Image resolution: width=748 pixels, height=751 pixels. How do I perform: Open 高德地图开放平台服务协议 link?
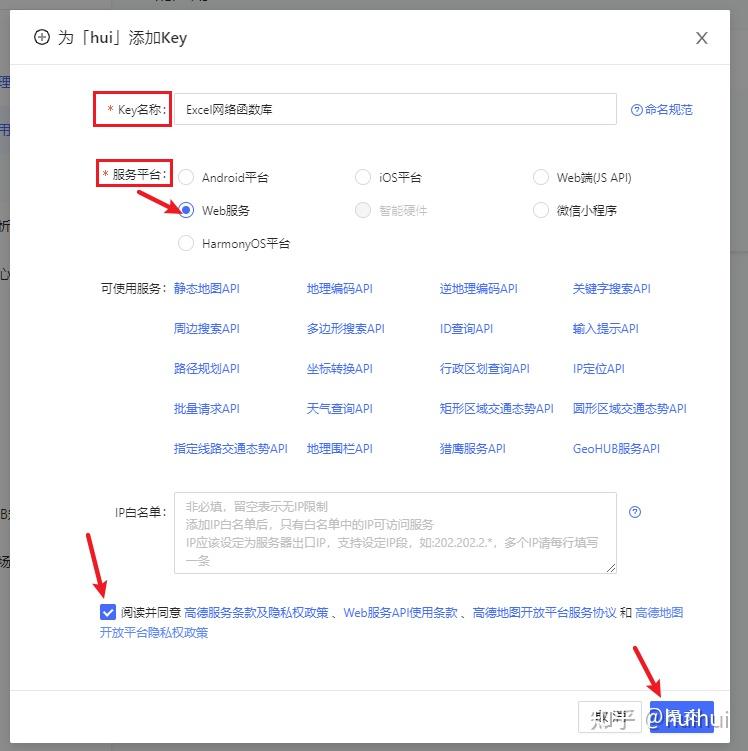pyautogui.click(x=544, y=612)
